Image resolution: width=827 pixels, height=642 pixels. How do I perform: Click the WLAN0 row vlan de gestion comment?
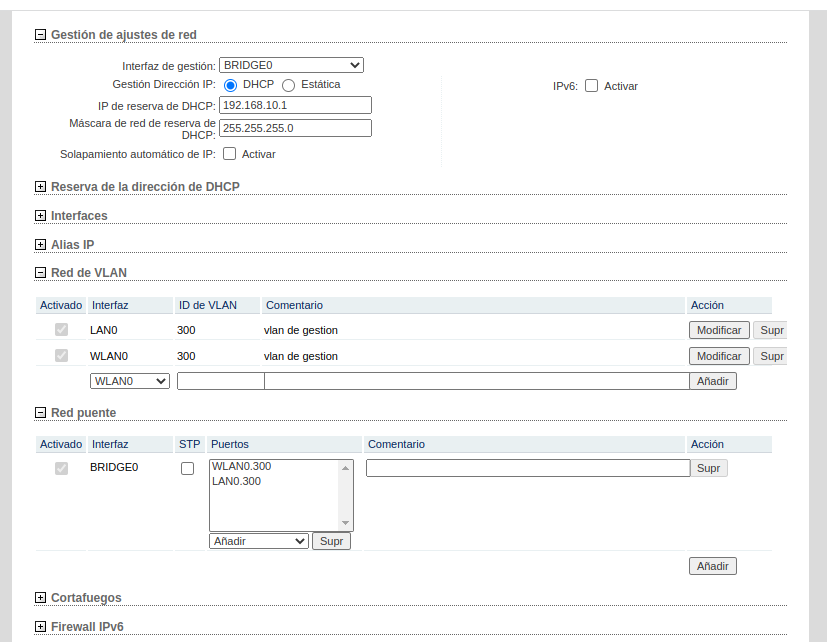coord(301,356)
